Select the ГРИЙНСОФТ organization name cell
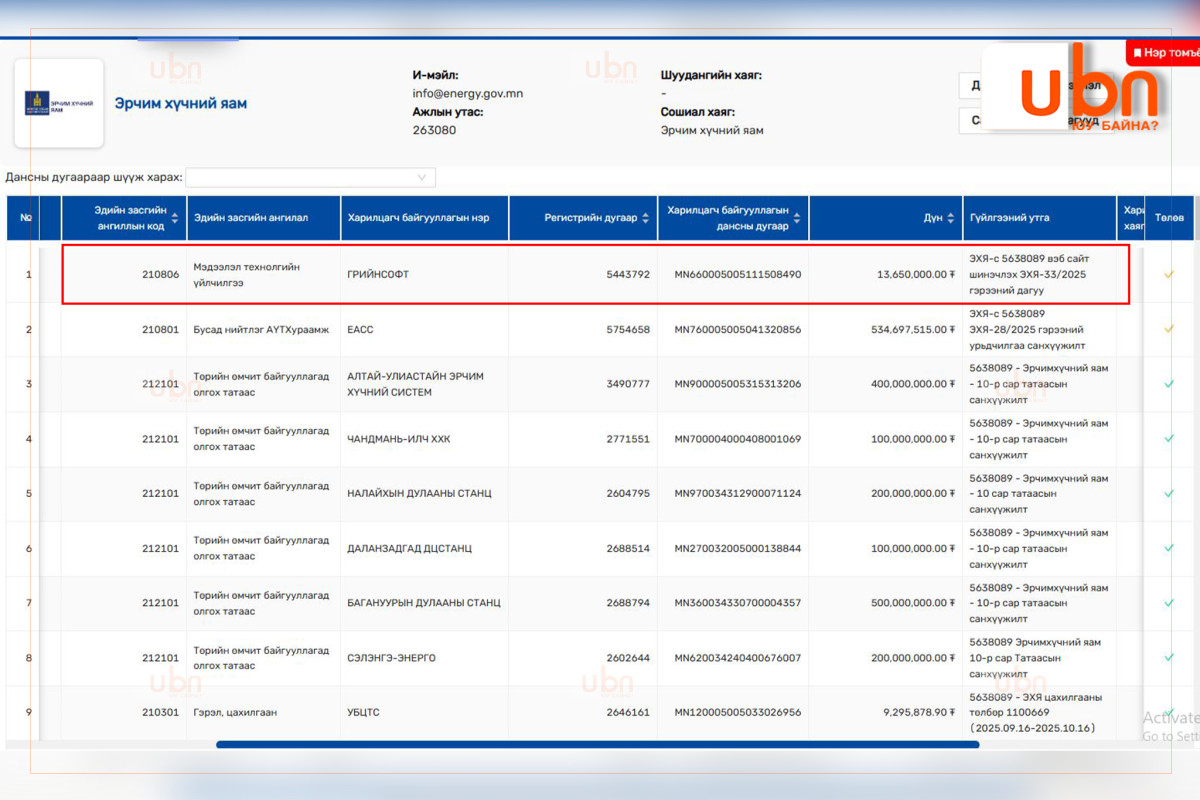1200x800 pixels. click(378, 274)
